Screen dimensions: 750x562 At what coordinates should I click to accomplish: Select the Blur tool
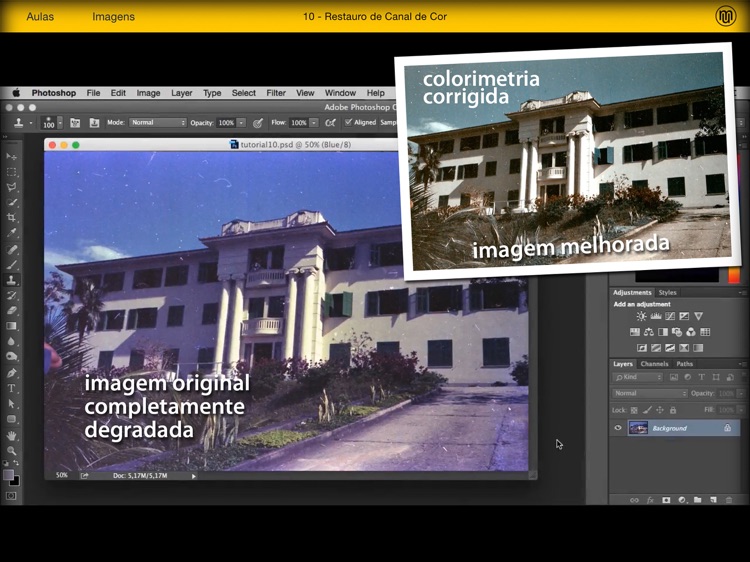11,342
